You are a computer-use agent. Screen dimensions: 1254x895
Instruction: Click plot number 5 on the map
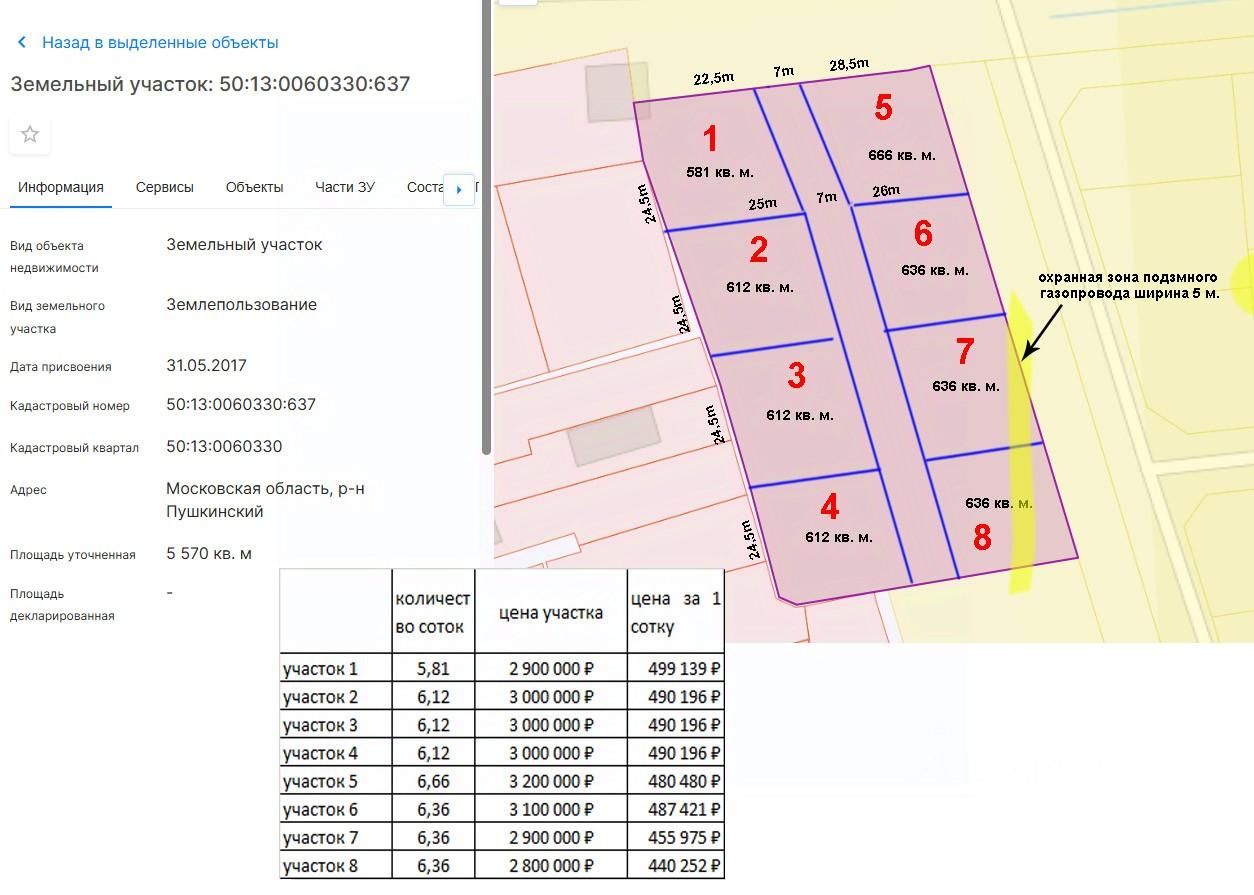click(883, 108)
